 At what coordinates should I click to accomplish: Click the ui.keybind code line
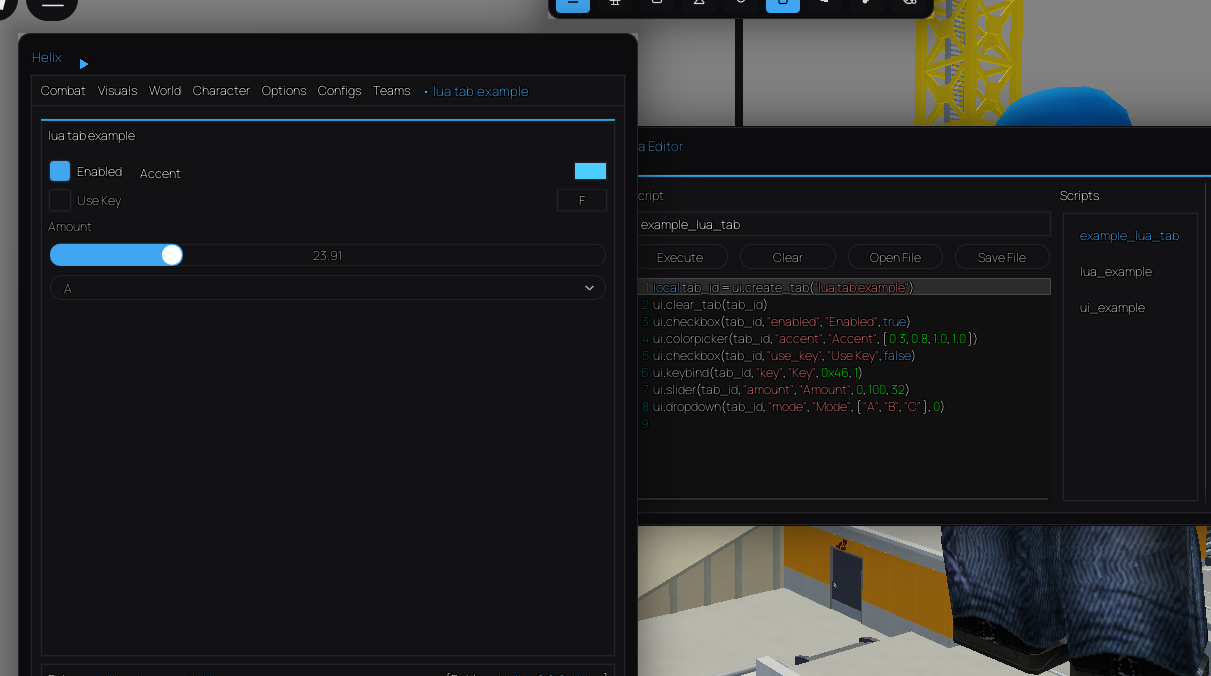pos(757,372)
